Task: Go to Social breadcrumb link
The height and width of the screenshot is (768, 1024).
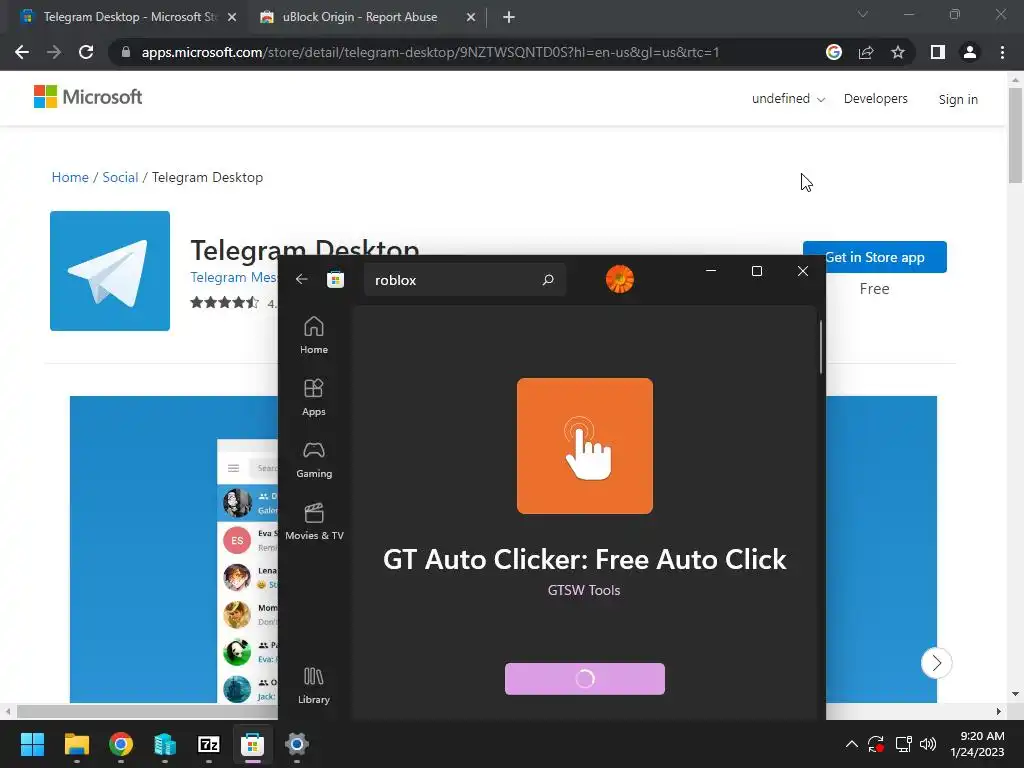Action: pyautogui.click(x=120, y=177)
